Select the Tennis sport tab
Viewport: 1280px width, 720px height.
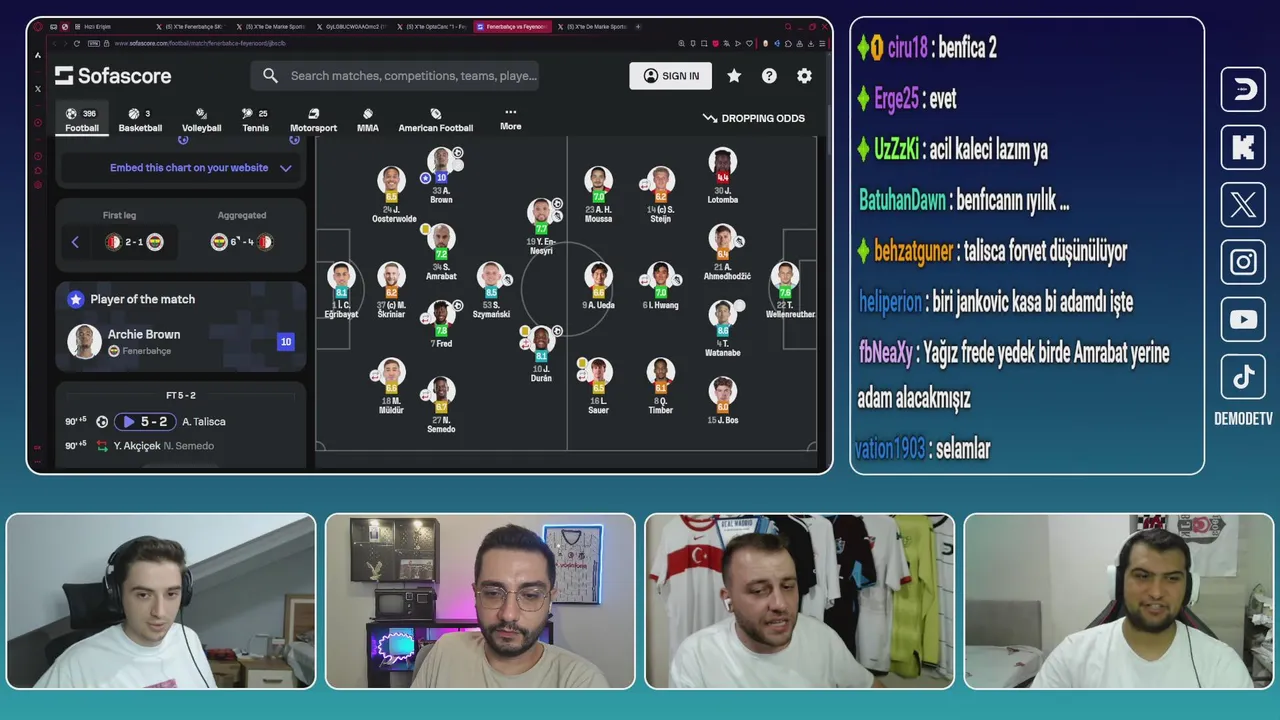255,120
